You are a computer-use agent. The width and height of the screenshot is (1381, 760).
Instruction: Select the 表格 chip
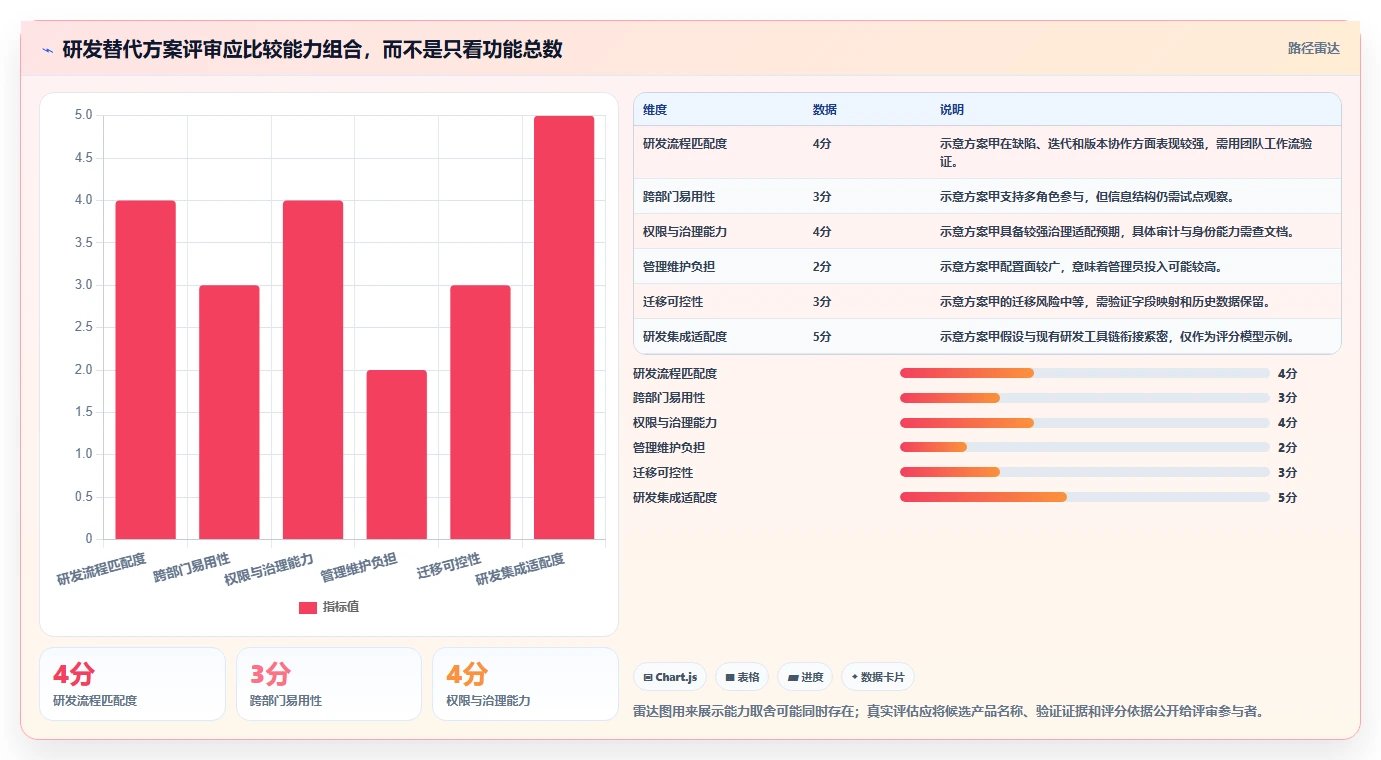(742, 677)
